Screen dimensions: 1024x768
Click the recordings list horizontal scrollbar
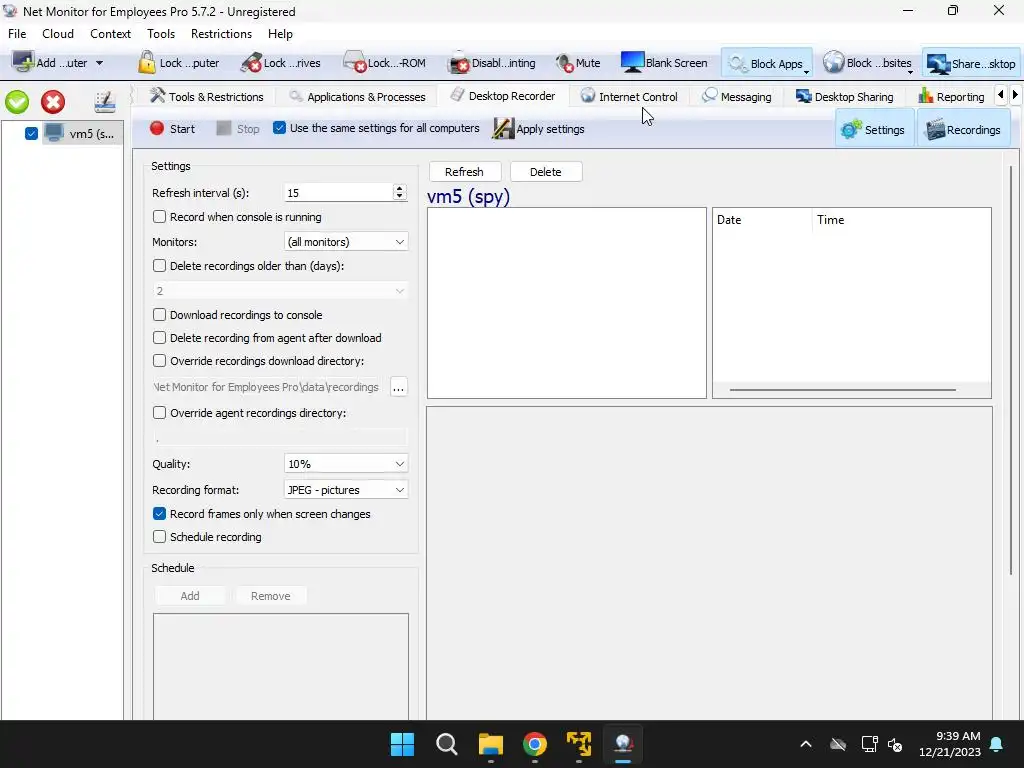click(x=842, y=390)
